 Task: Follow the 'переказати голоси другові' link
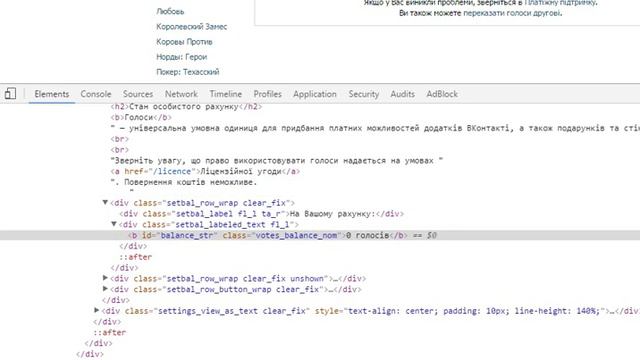[512, 13]
